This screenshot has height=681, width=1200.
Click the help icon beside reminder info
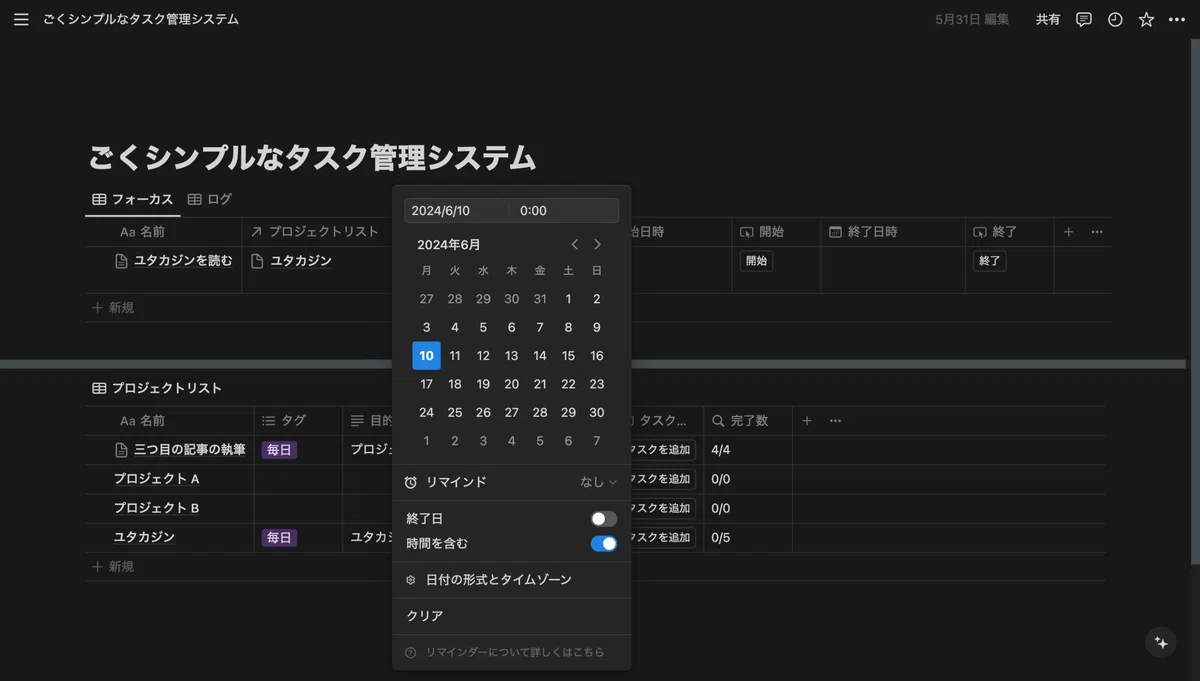pyautogui.click(x=410, y=652)
